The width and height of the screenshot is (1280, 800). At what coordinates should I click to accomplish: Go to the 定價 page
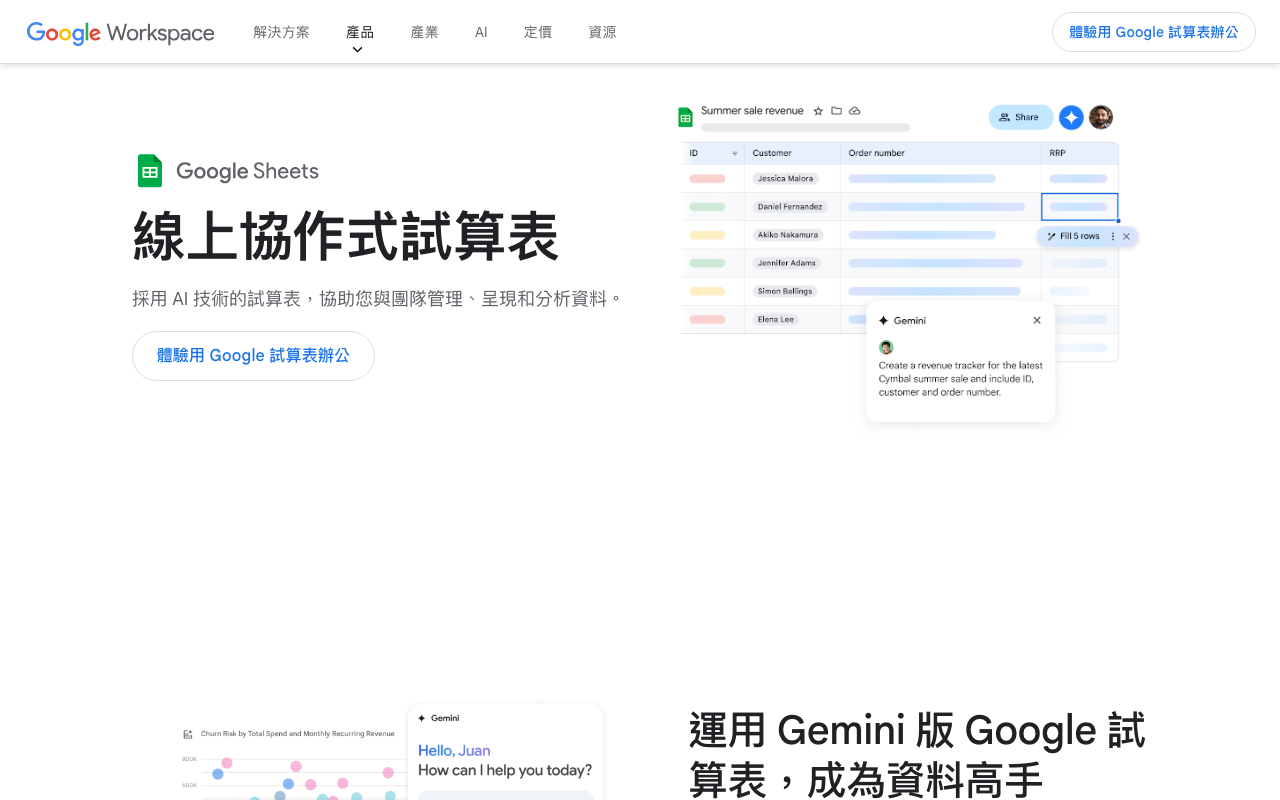[x=538, y=32]
